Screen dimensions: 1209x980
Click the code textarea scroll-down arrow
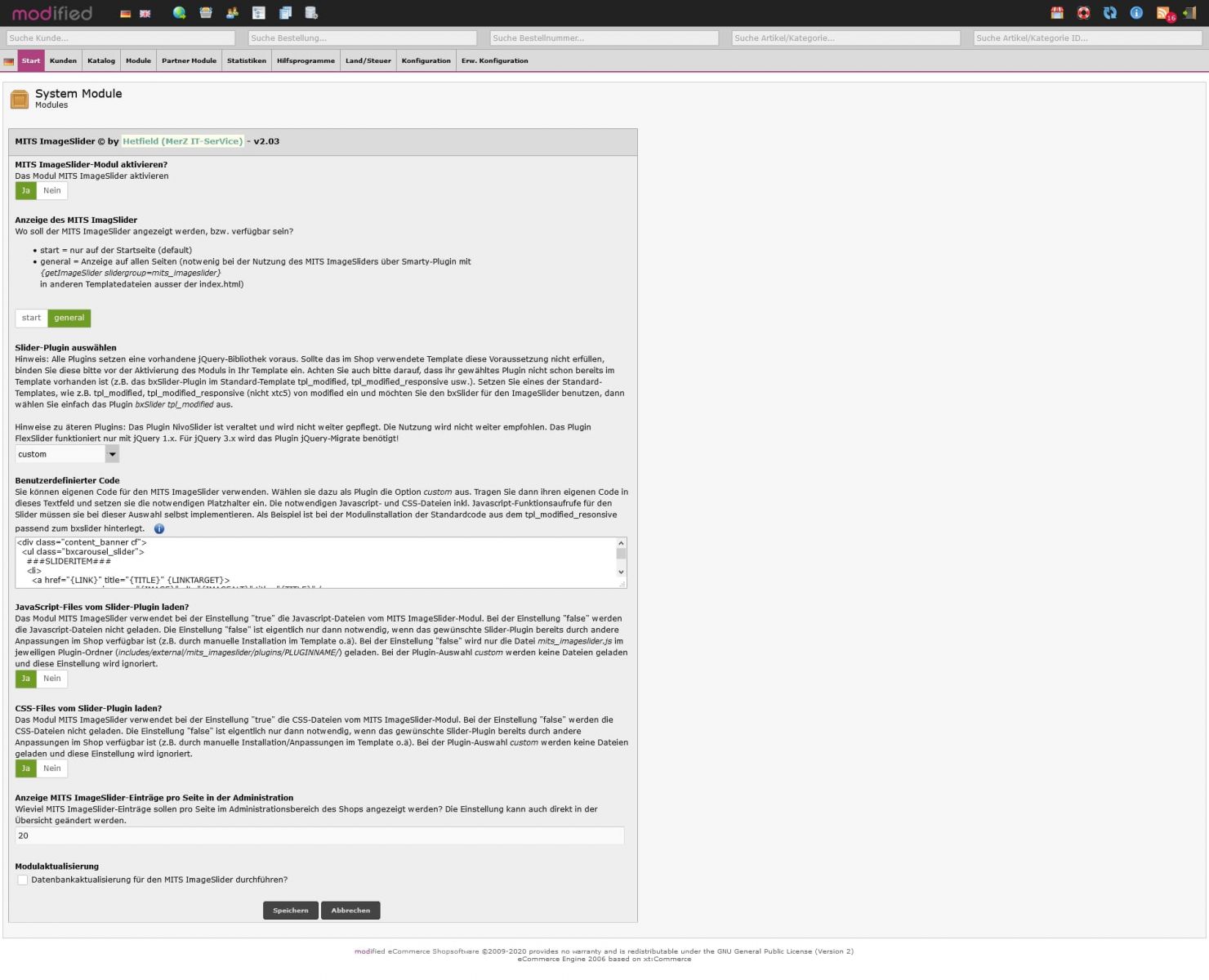pyautogui.click(x=622, y=572)
